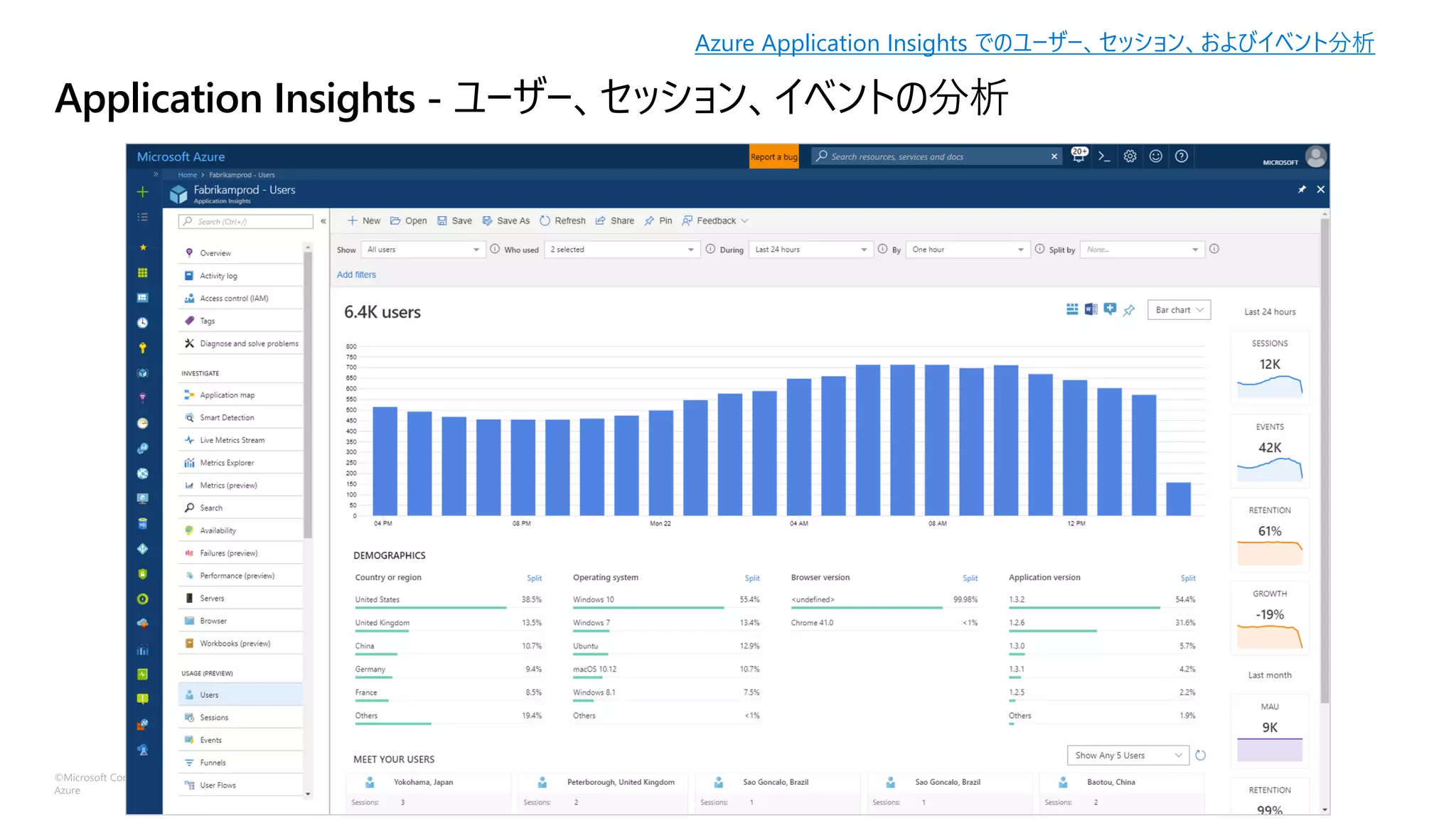Select the Availability menu entry

(x=240, y=530)
